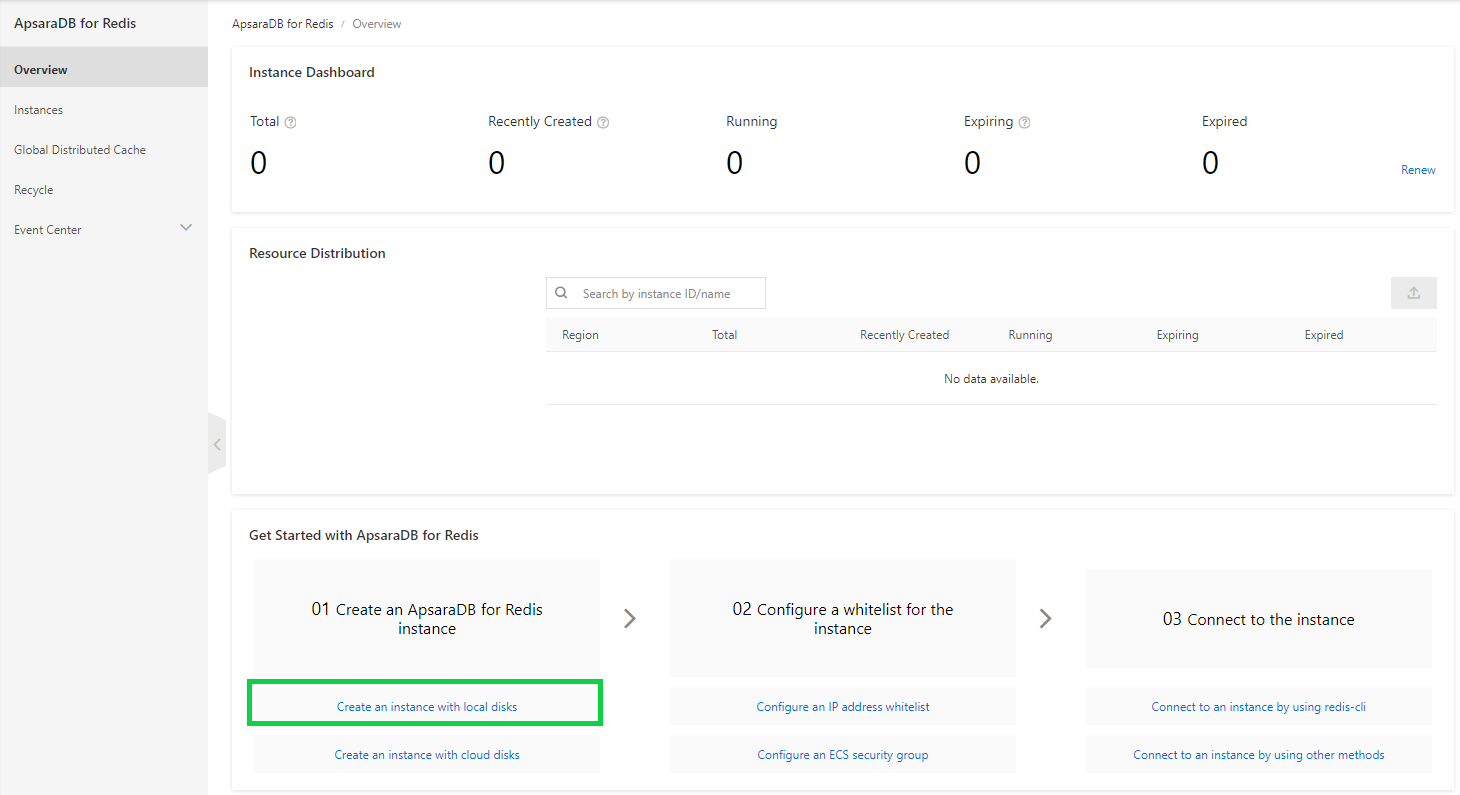Viewport: 1460px width, 795px height.
Task: Click the Instance Dashboard heading
Action: (x=312, y=72)
